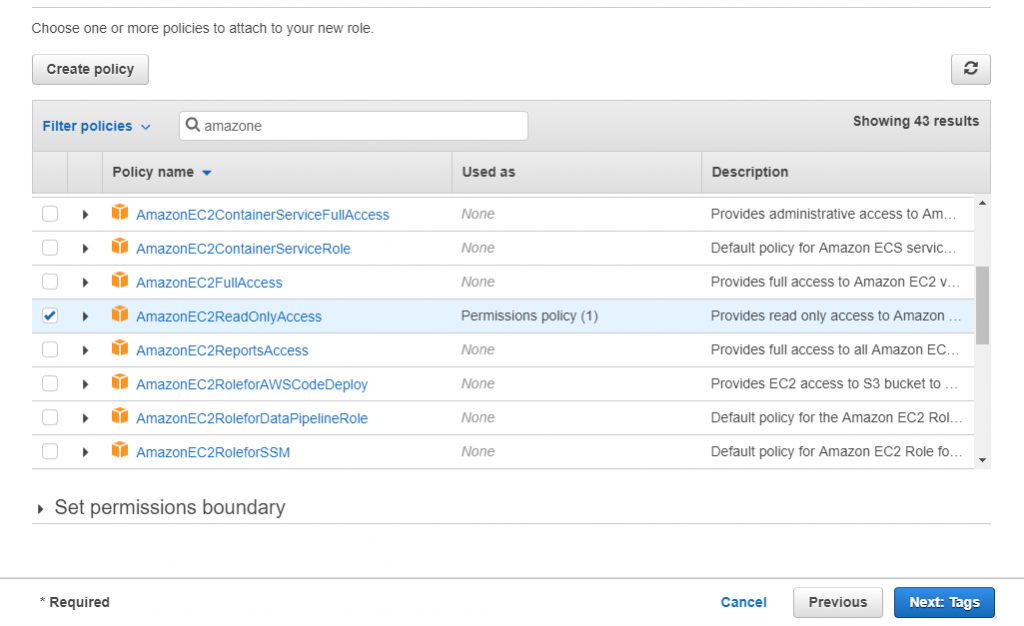Check the AmazonEC2ContainerServiceFullAccess checkbox
Viewport: 1024px width, 626px height.
(x=50, y=214)
